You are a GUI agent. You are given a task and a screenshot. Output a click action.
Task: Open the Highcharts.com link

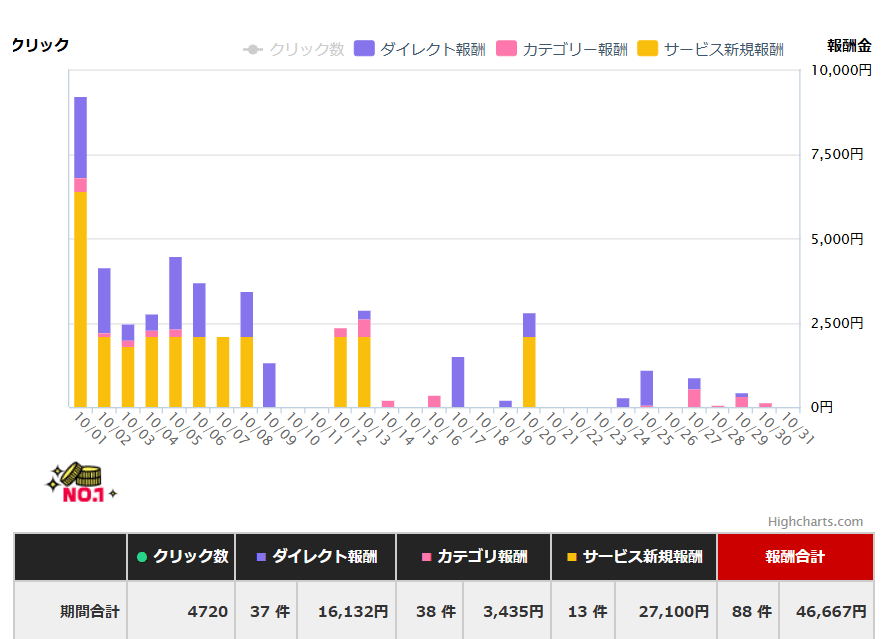[x=814, y=521]
